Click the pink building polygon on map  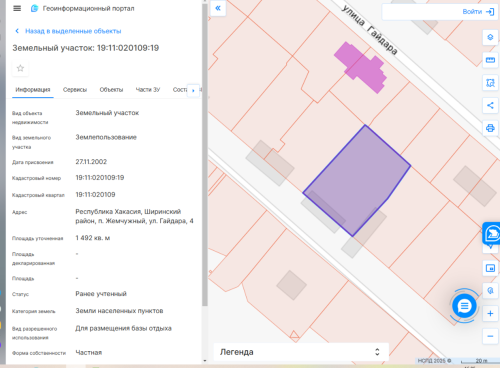(x=362, y=68)
